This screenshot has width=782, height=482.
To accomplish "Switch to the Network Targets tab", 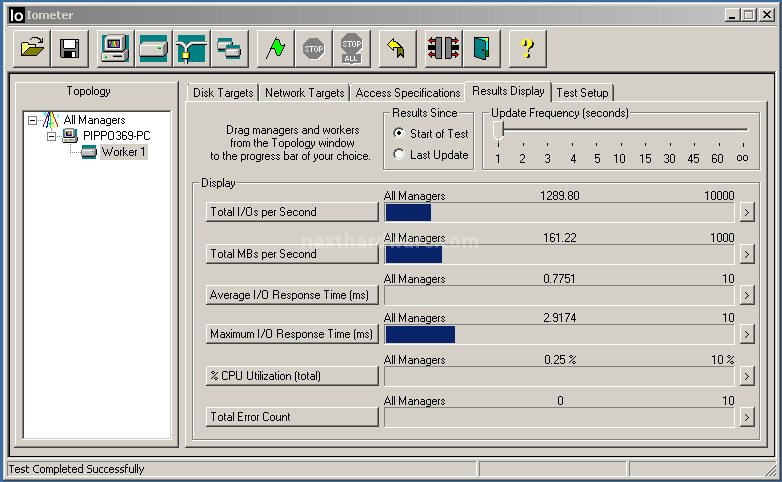I will [x=304, y=93].
